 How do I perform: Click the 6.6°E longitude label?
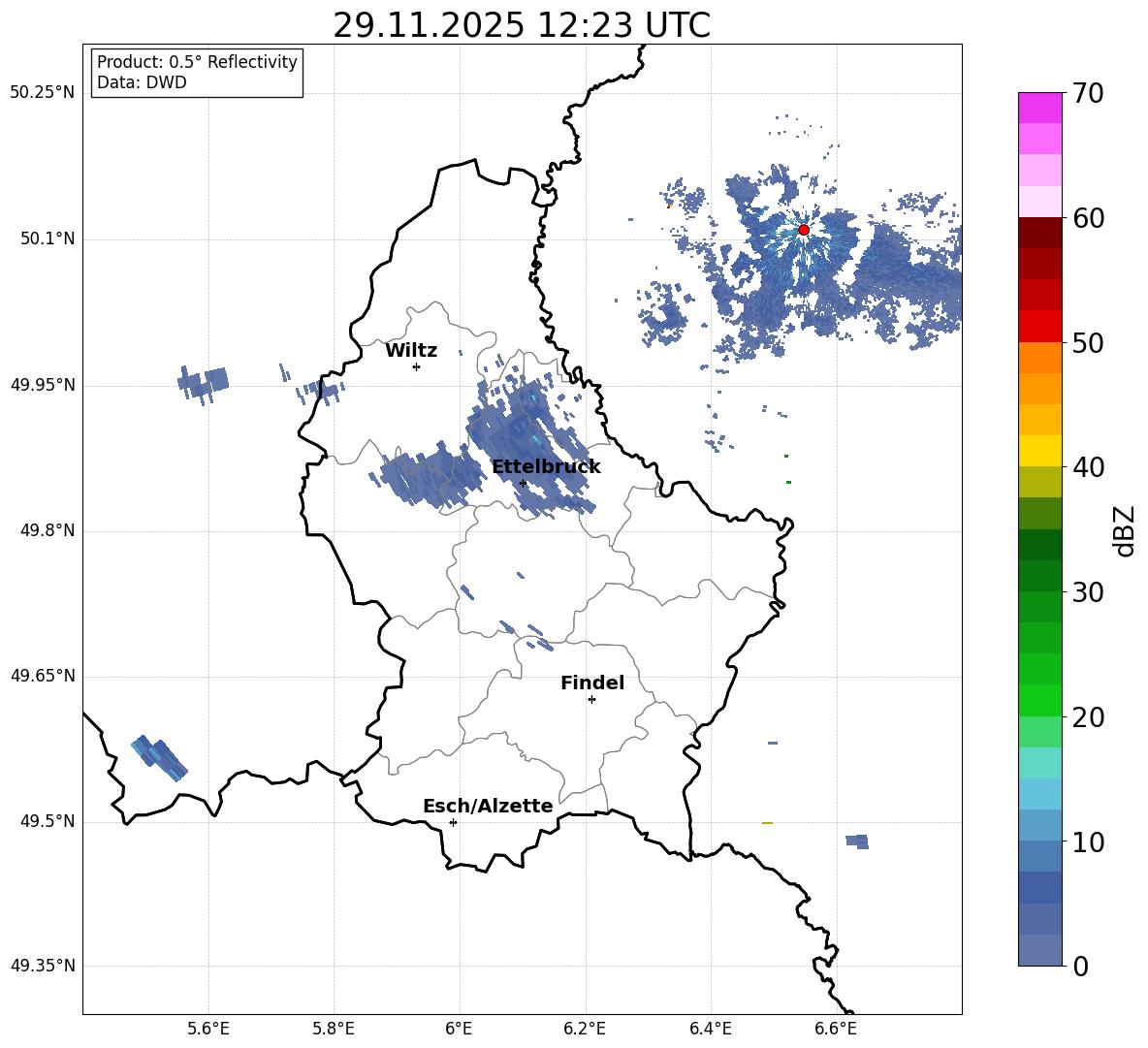click(x=836, y=1029)
